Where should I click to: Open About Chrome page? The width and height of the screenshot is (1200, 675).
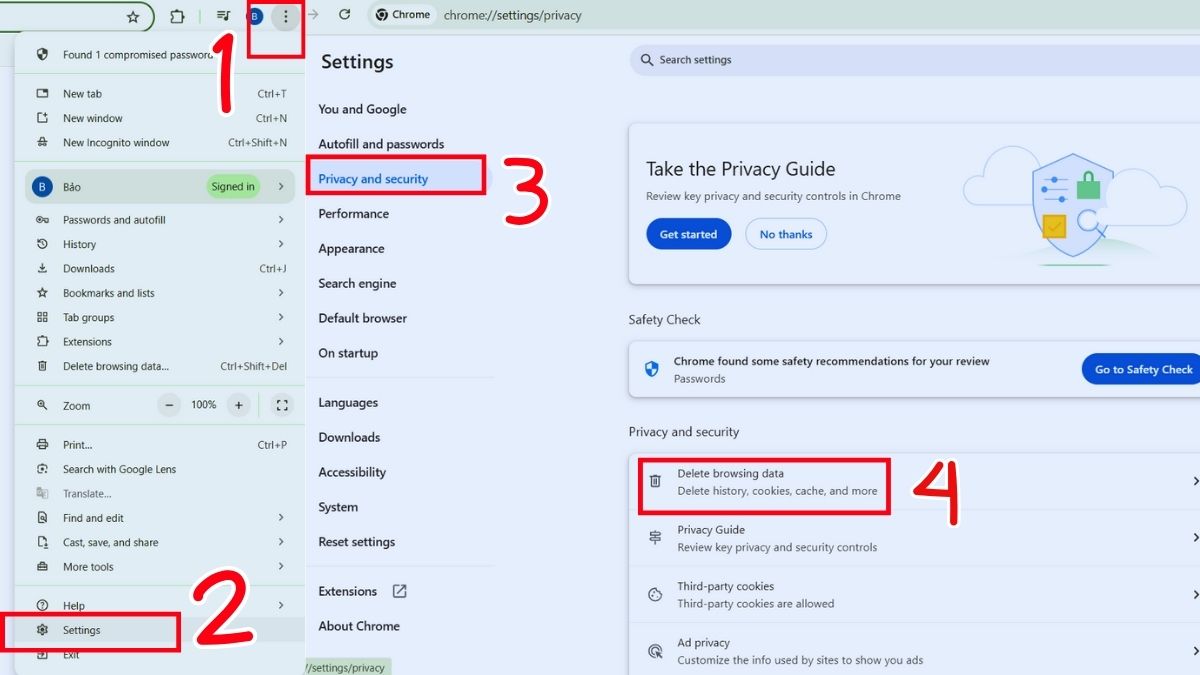click(359, 626)
